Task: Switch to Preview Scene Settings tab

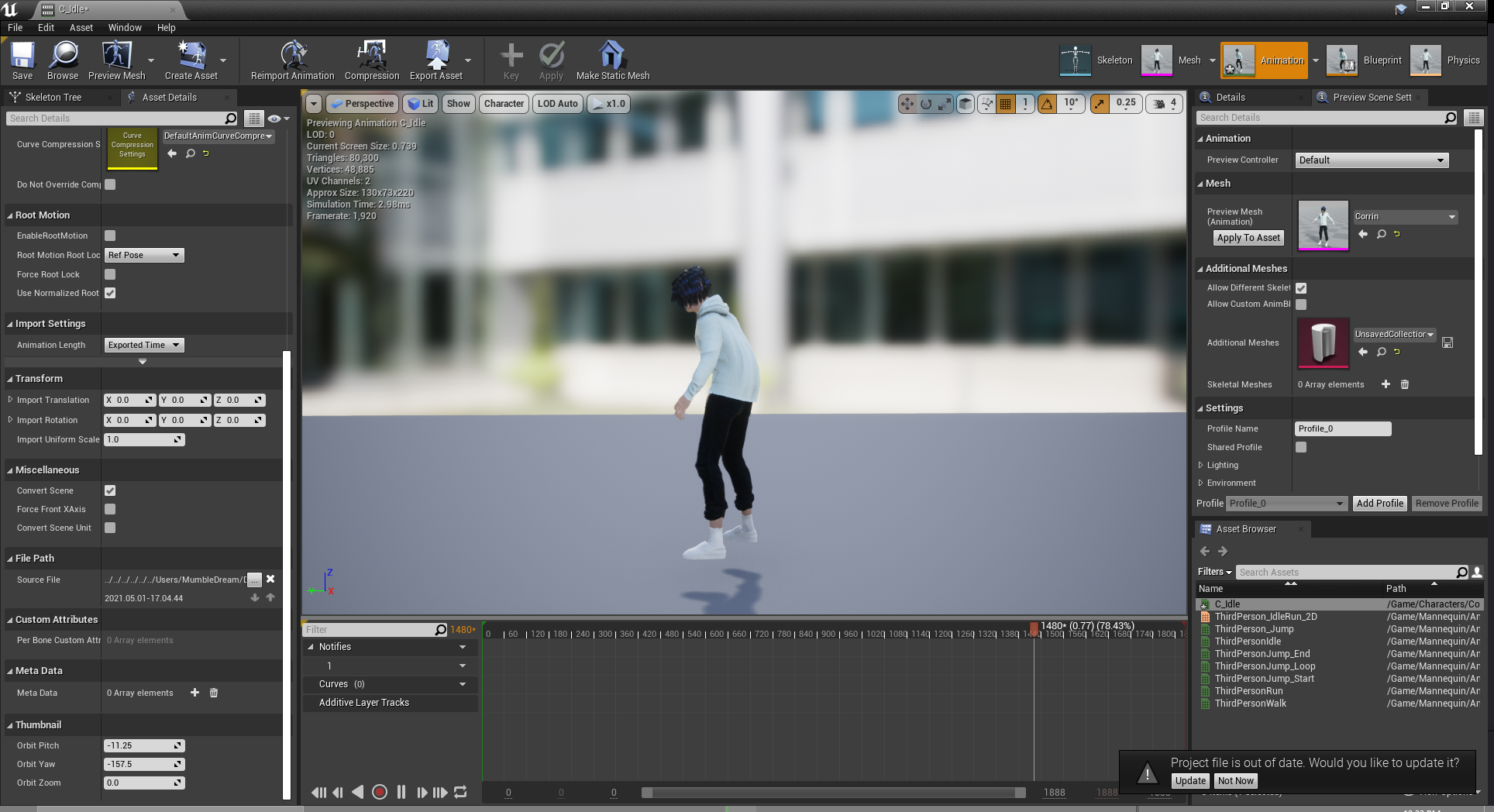Action: 1372,98
